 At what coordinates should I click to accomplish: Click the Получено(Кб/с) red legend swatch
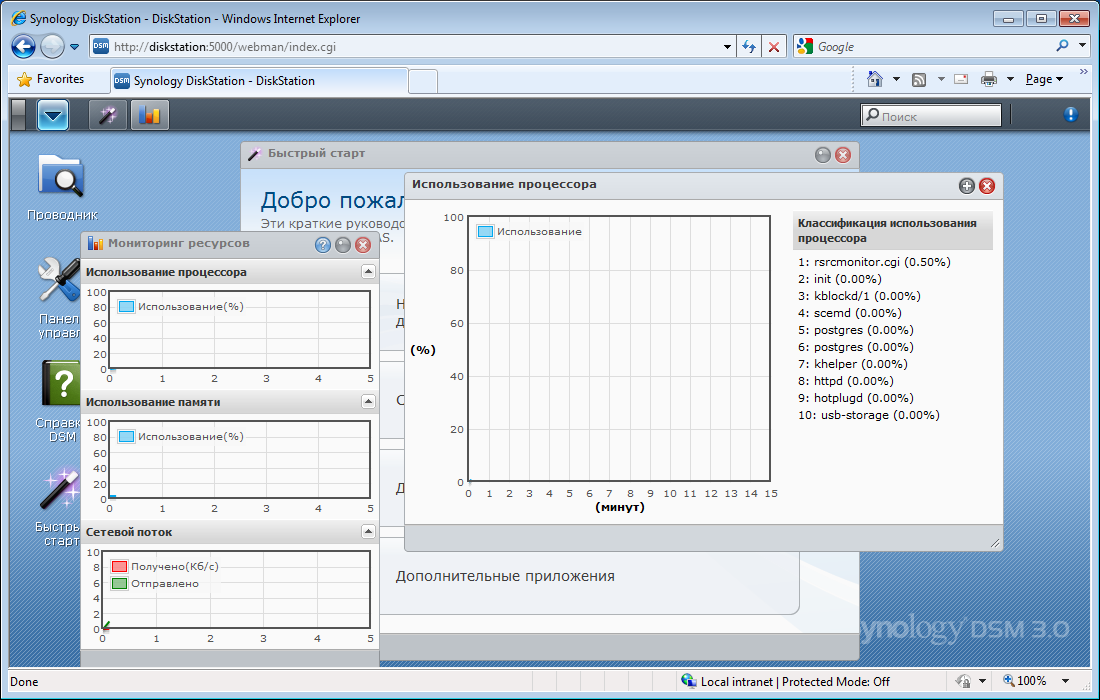click(119, 567)
